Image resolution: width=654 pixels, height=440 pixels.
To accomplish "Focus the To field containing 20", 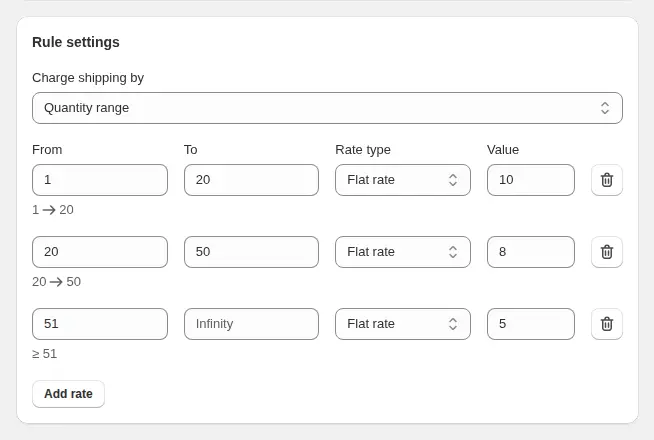I will (x=252, y=180).
